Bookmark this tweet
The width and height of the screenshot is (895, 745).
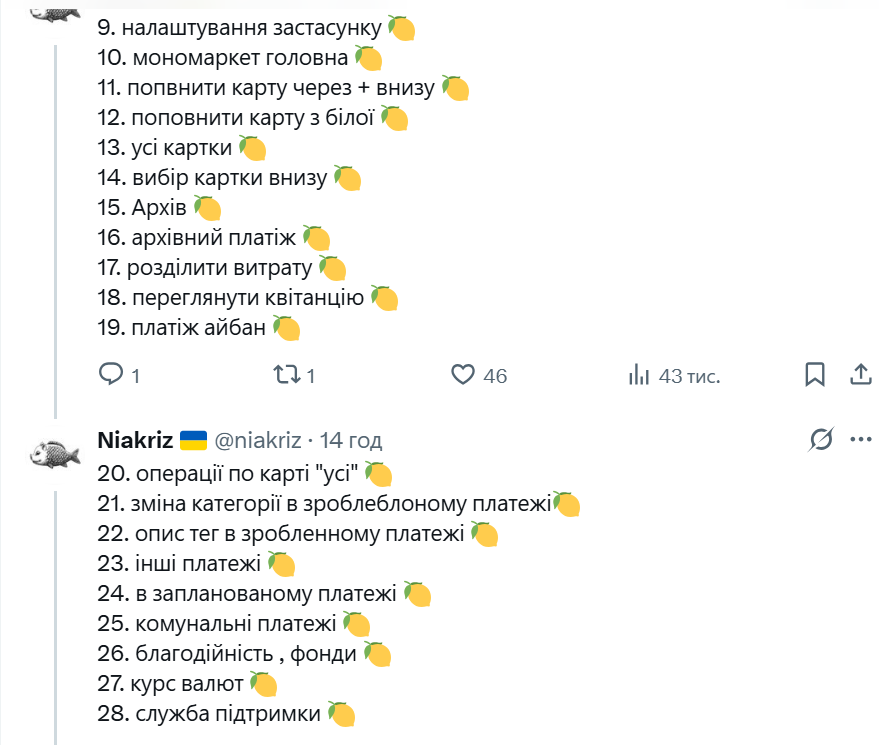(x=815, y=375)
